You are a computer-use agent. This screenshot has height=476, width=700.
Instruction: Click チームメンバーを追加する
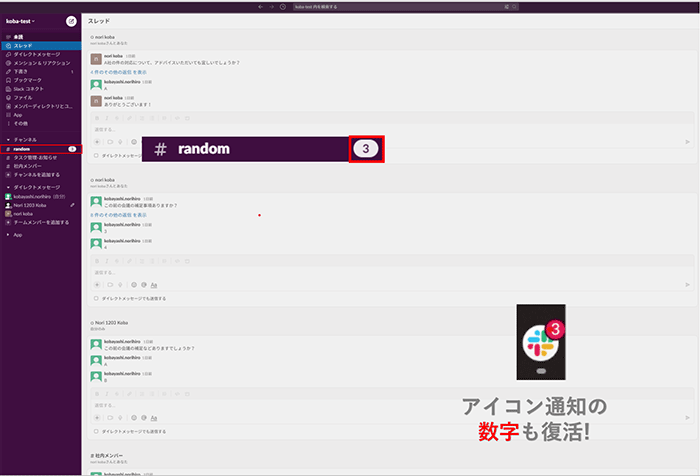pos(41,222)
